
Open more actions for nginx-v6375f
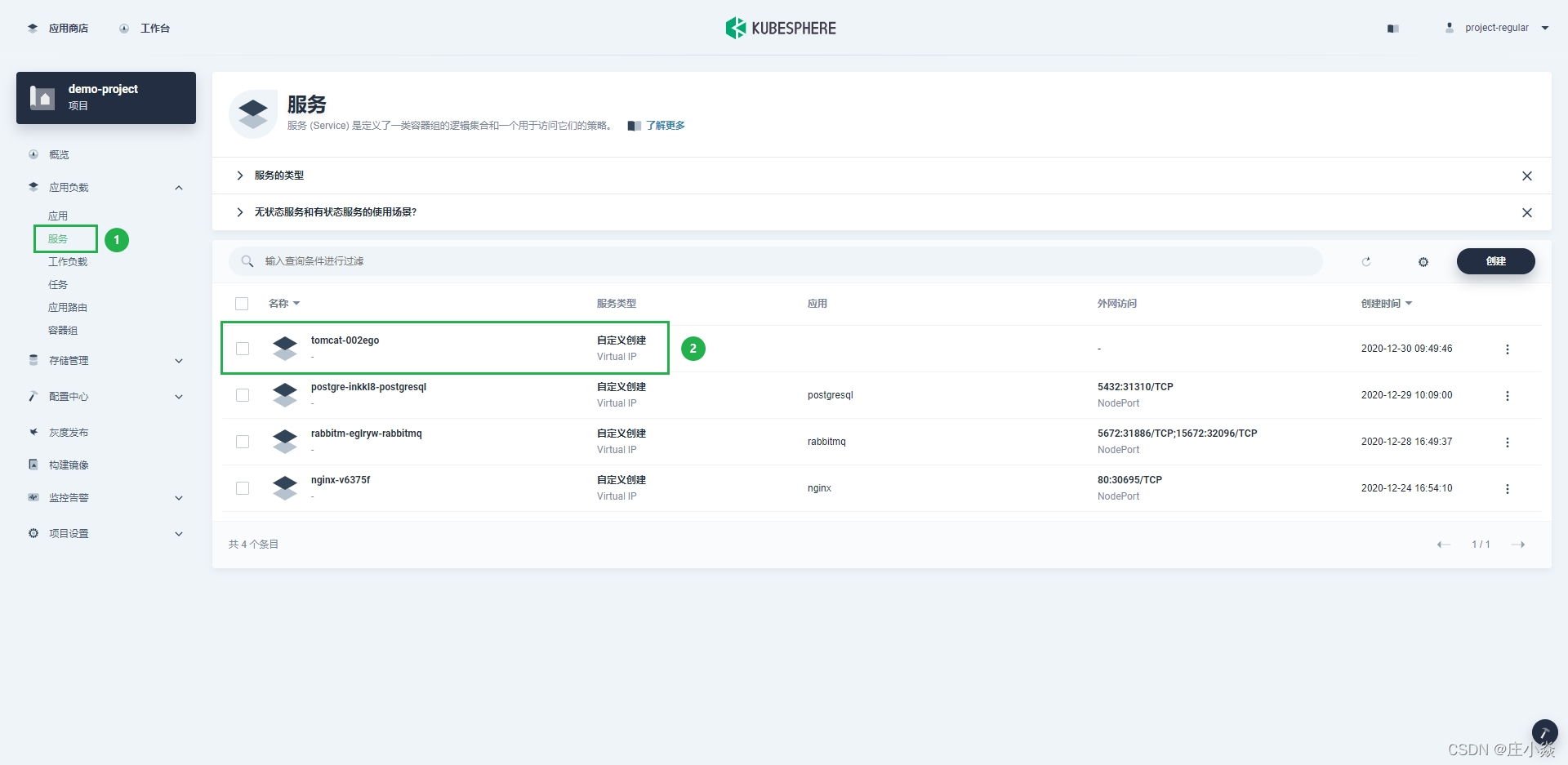click(x=1508, y=489)
